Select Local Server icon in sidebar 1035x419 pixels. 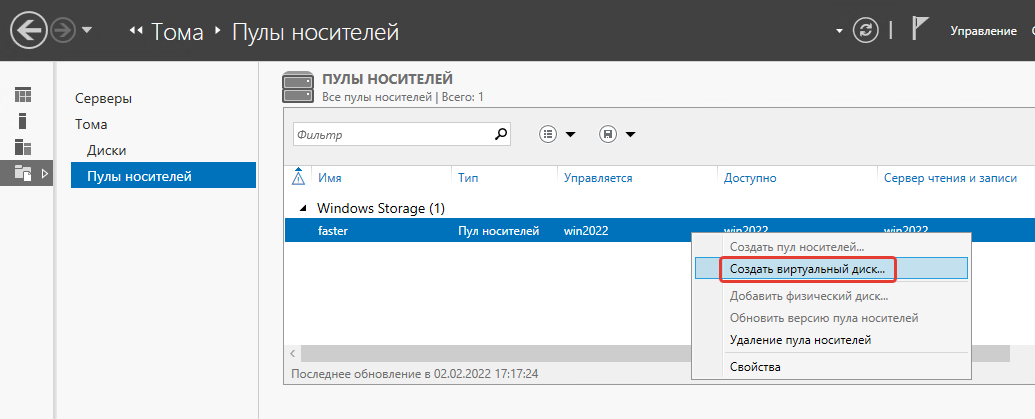[23, 121]
